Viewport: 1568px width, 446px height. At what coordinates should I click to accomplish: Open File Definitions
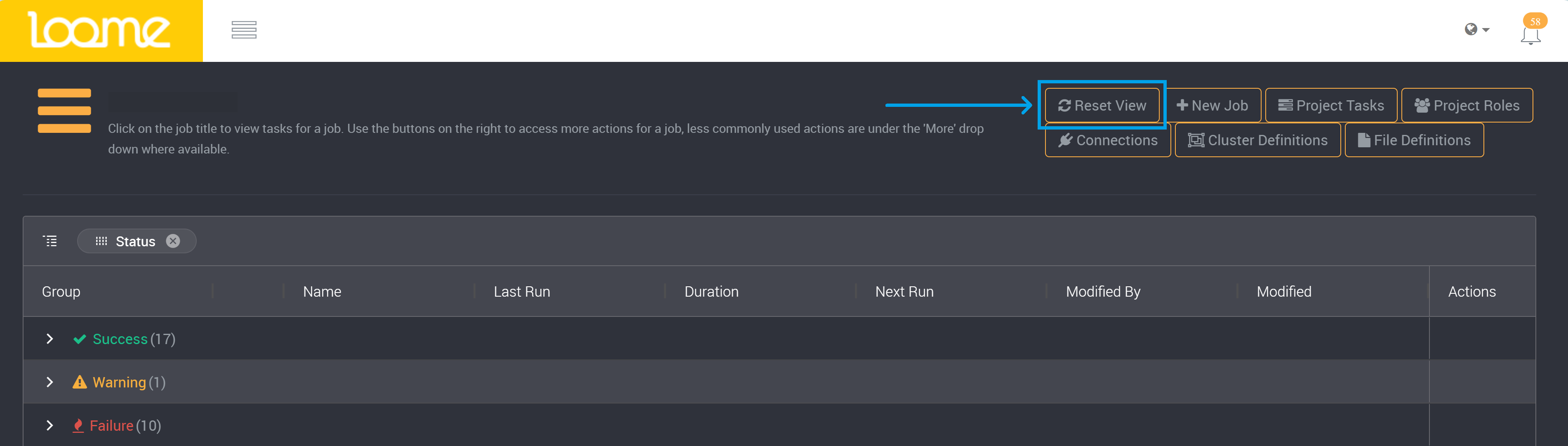(x=1413, y=140)
